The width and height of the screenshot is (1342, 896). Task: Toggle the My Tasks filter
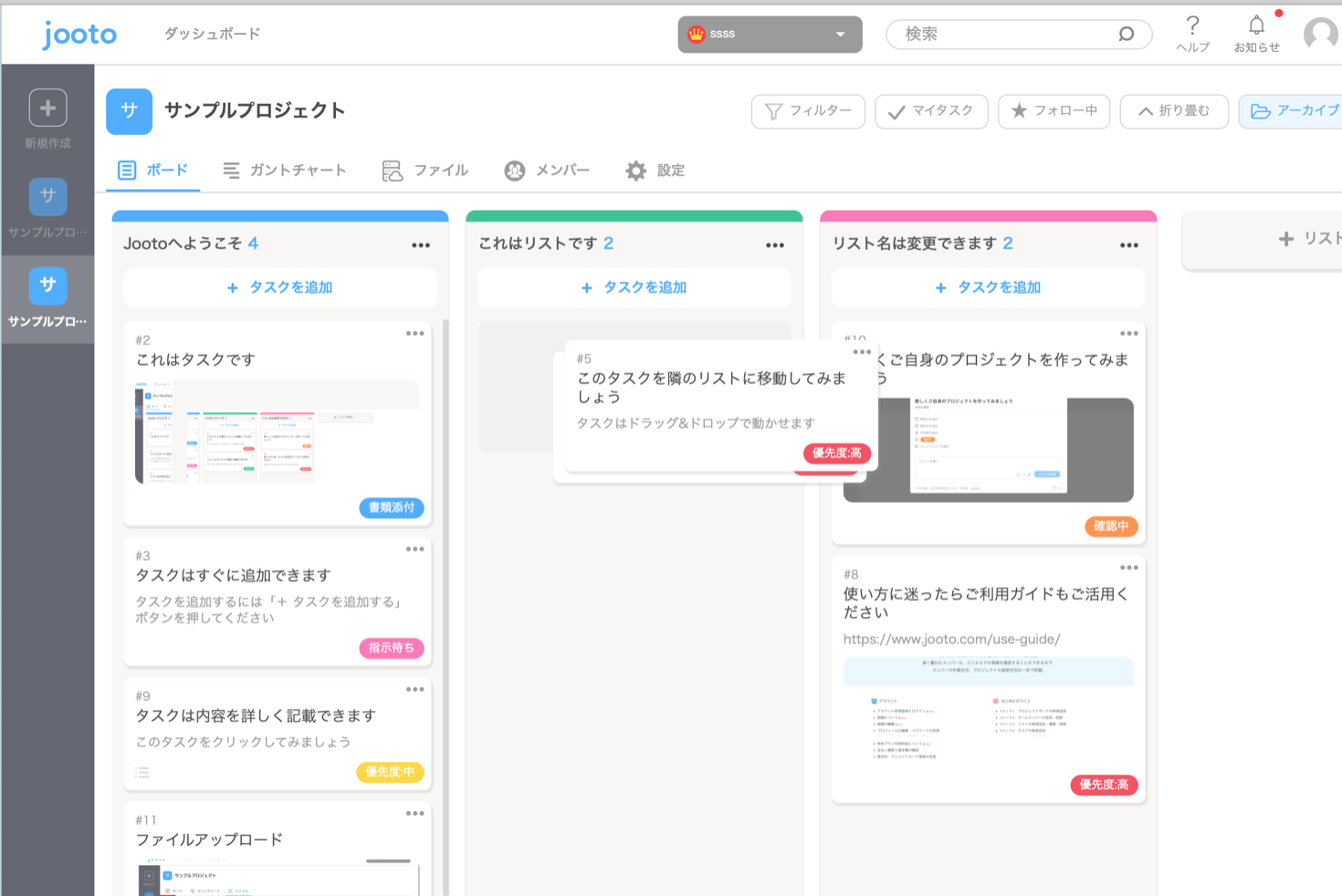tap(930, 111)
